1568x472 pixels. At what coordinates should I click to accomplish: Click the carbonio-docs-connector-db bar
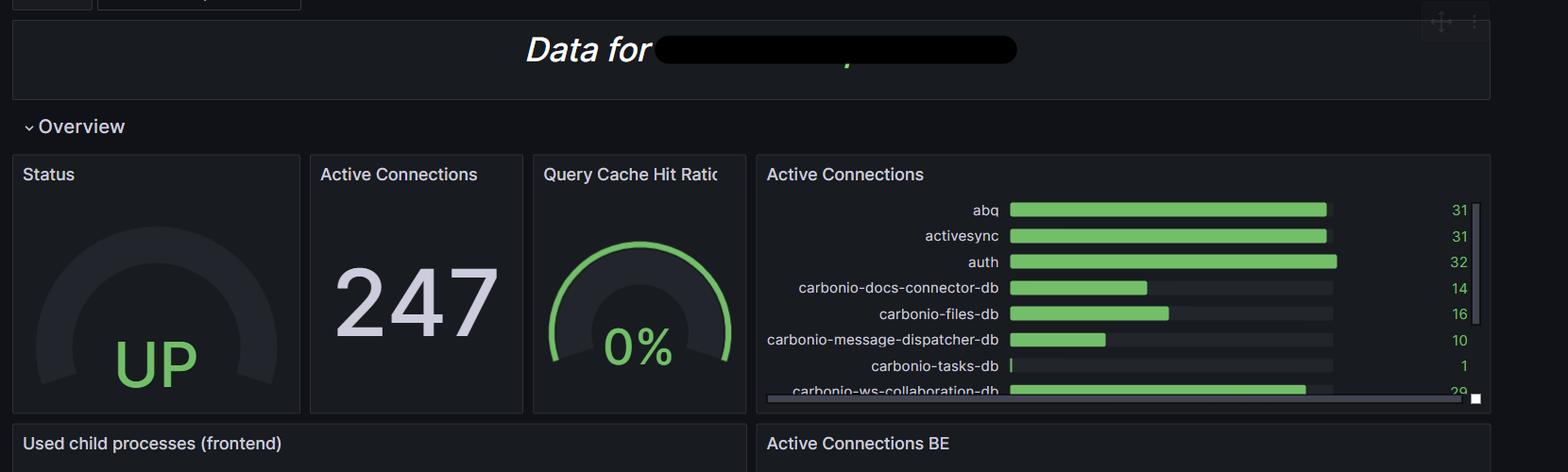point(1079,288)
